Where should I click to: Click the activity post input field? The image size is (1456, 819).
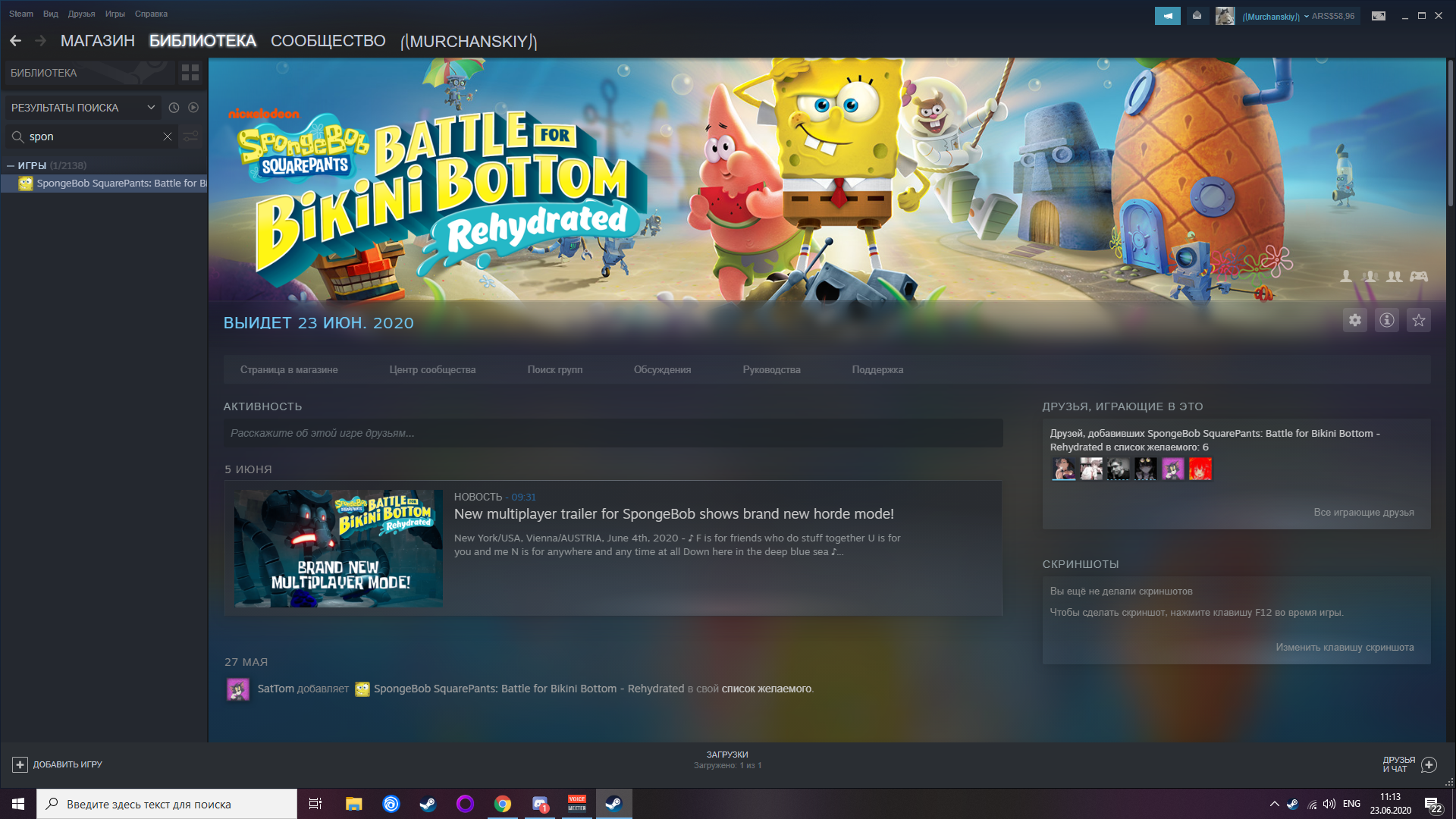pos(613,433)
